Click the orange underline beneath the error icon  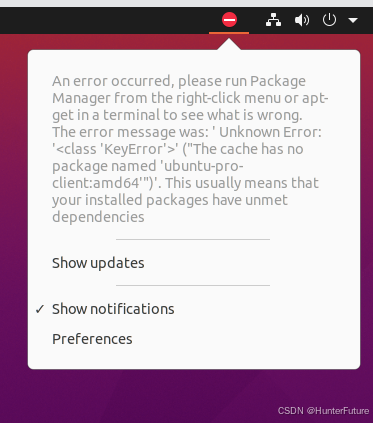click(x=229, y=33)
